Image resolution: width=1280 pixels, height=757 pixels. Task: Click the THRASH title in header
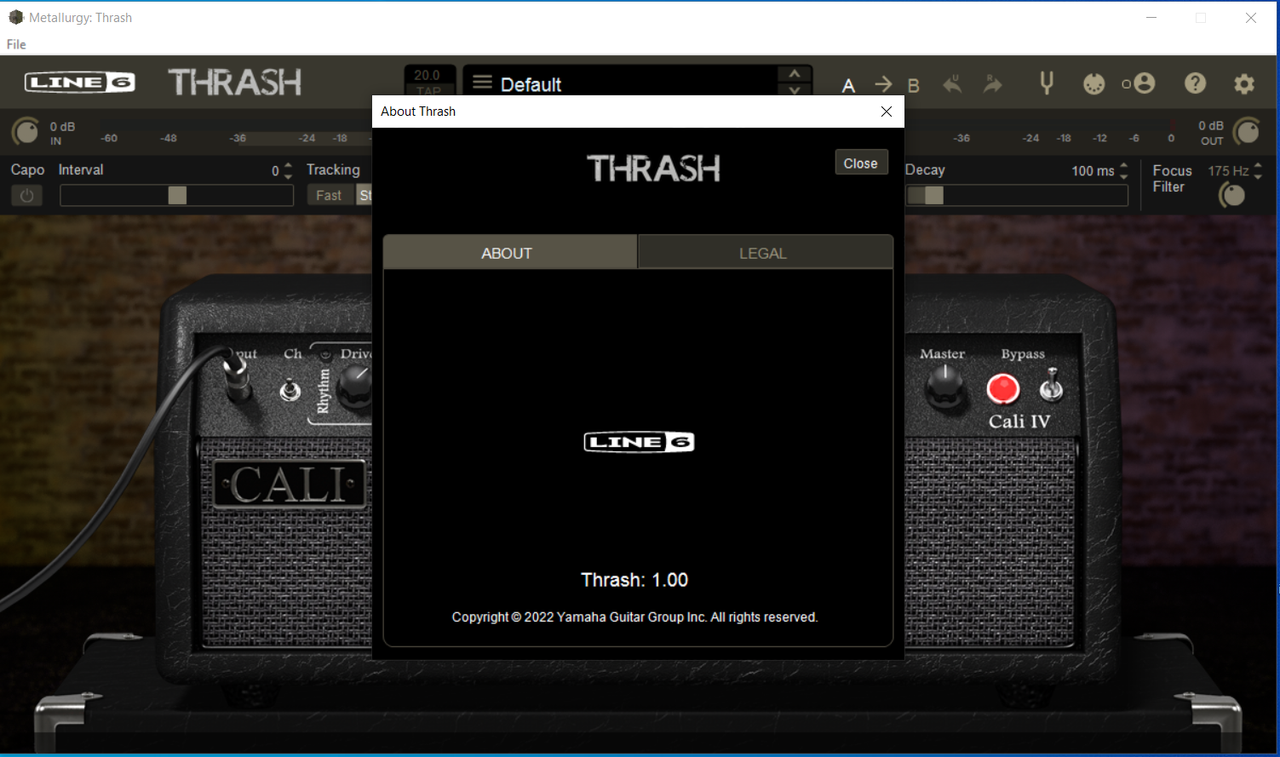[235, 82]
